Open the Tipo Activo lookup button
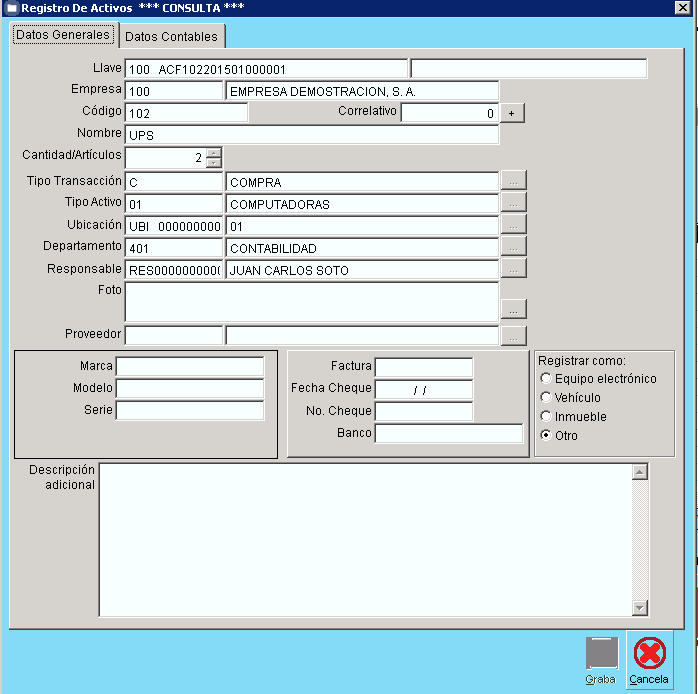 [x=513, y=204]
